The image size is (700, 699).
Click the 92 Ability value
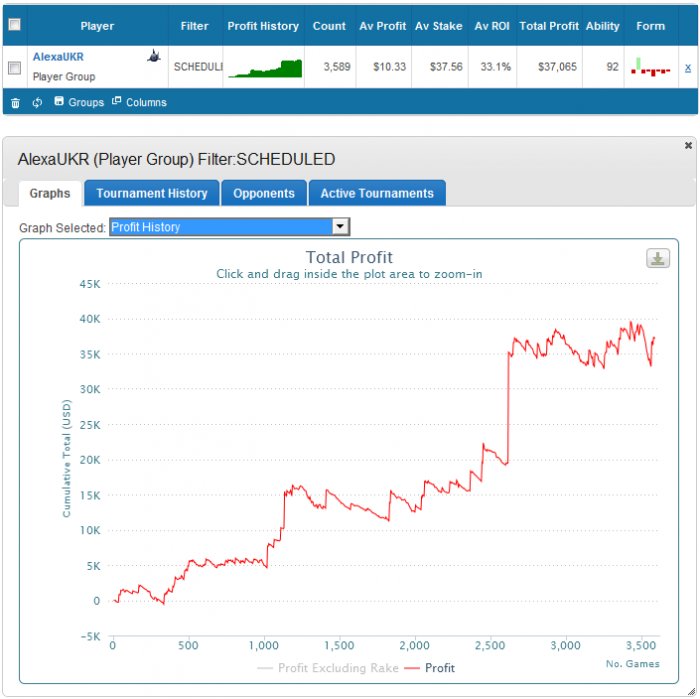pos(612,67)
